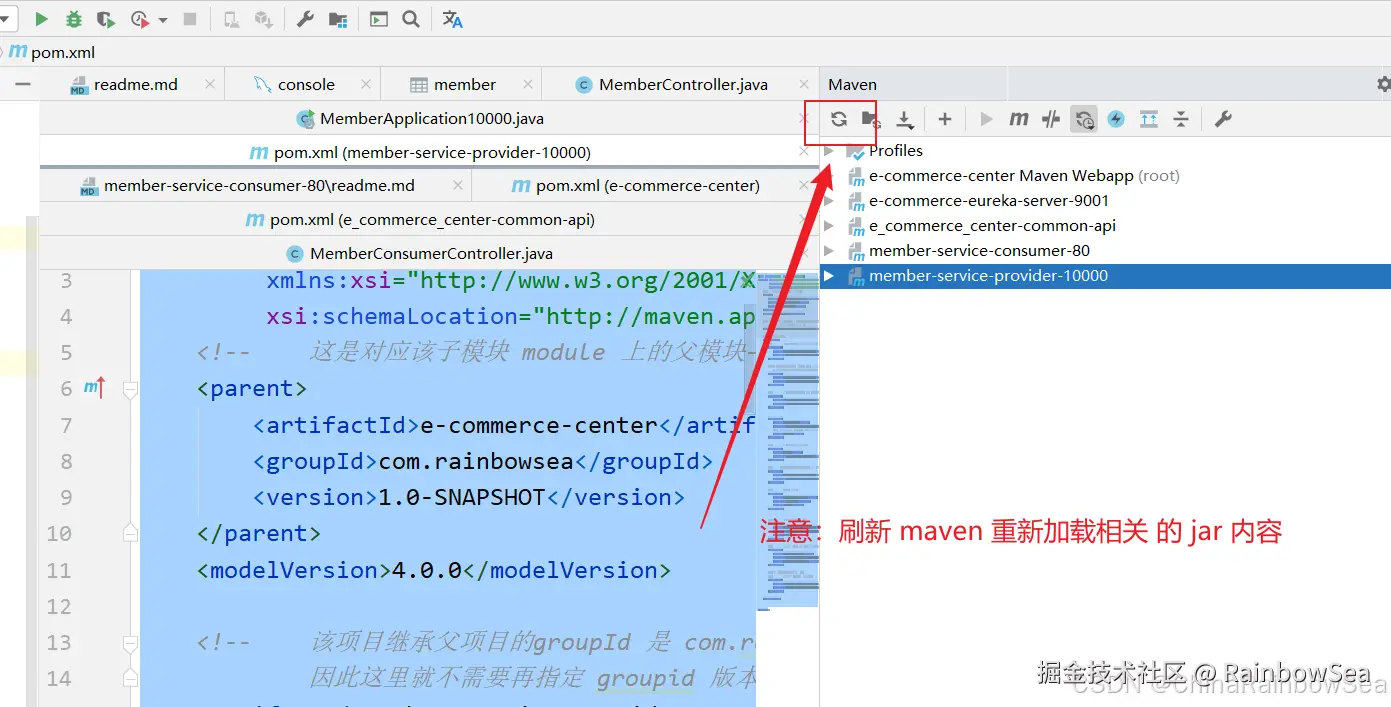Click 4.0.0 in the modelVersion line
1391x707 pixels.
427,570
